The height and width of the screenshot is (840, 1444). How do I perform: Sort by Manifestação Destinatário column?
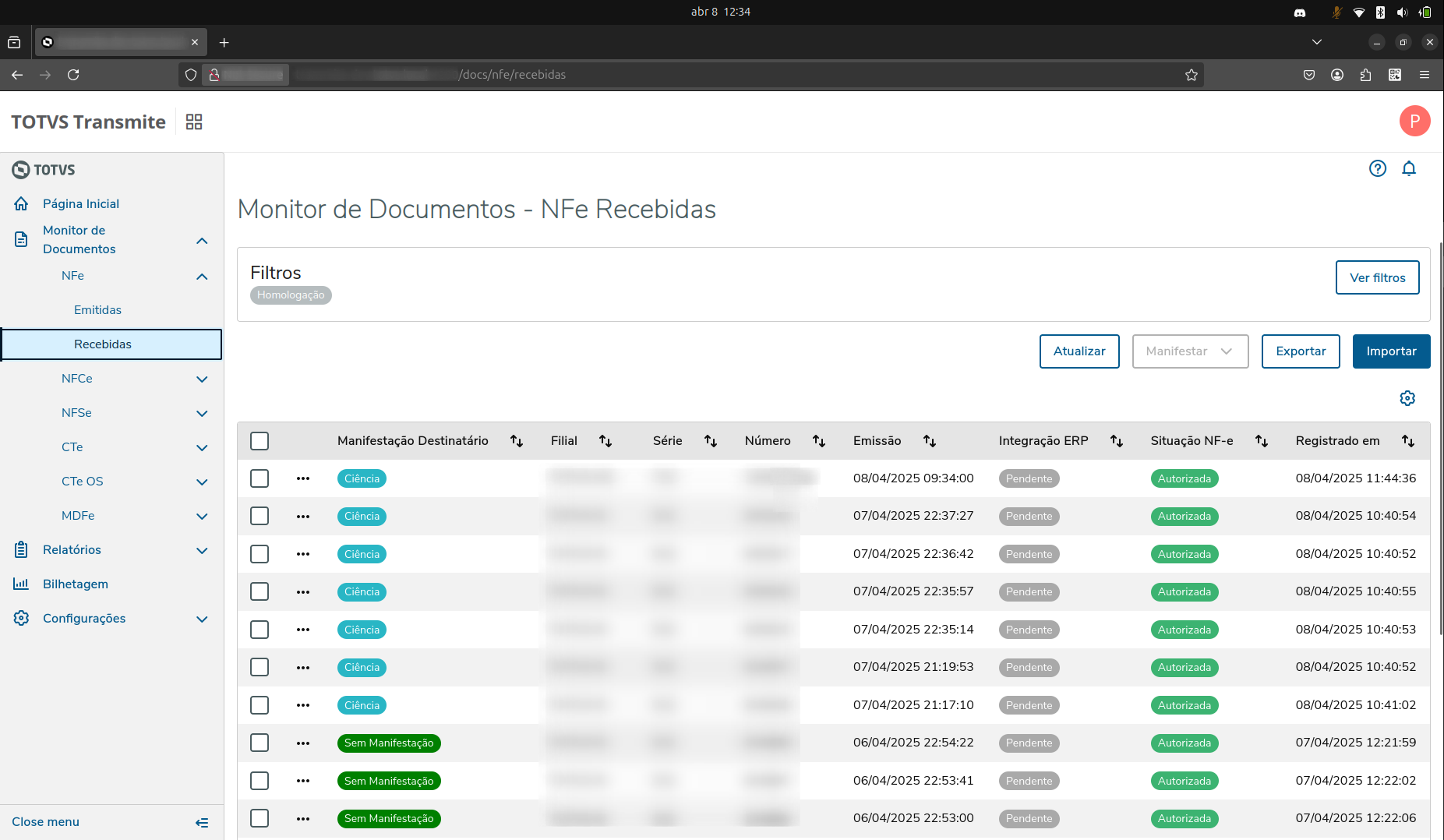point(517,441)
